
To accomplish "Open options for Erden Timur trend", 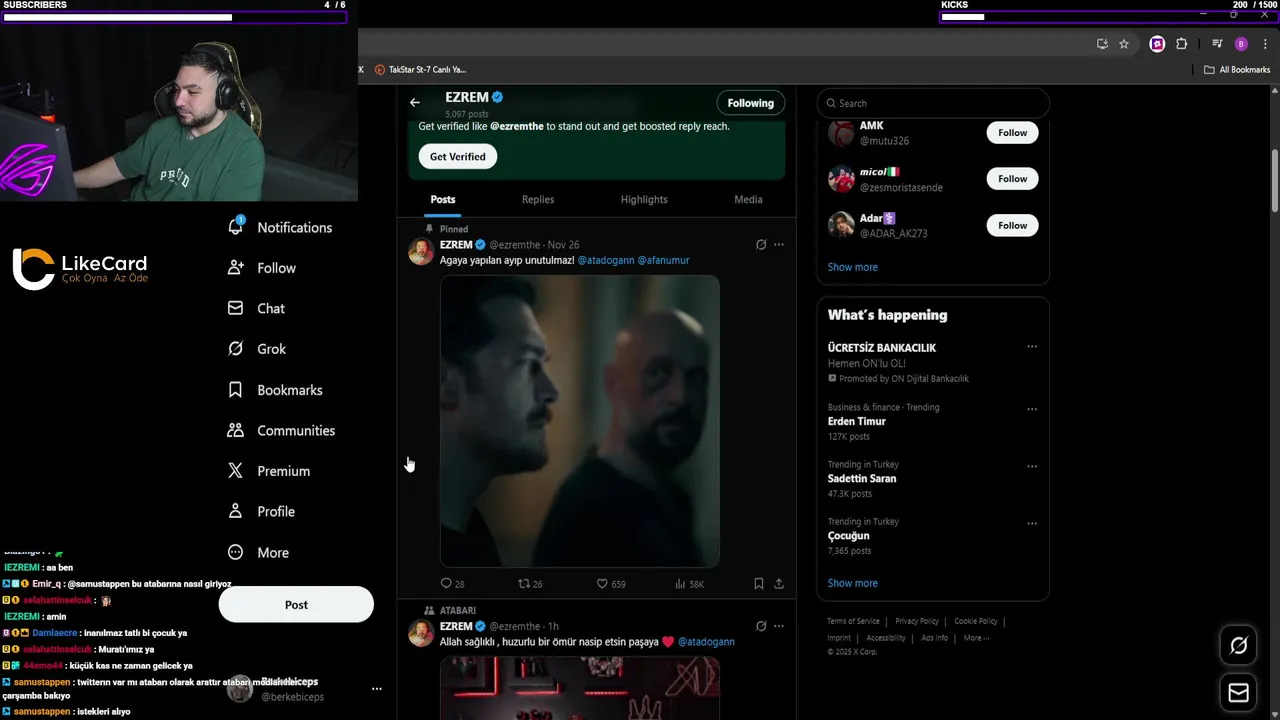I will [1032, 409].
